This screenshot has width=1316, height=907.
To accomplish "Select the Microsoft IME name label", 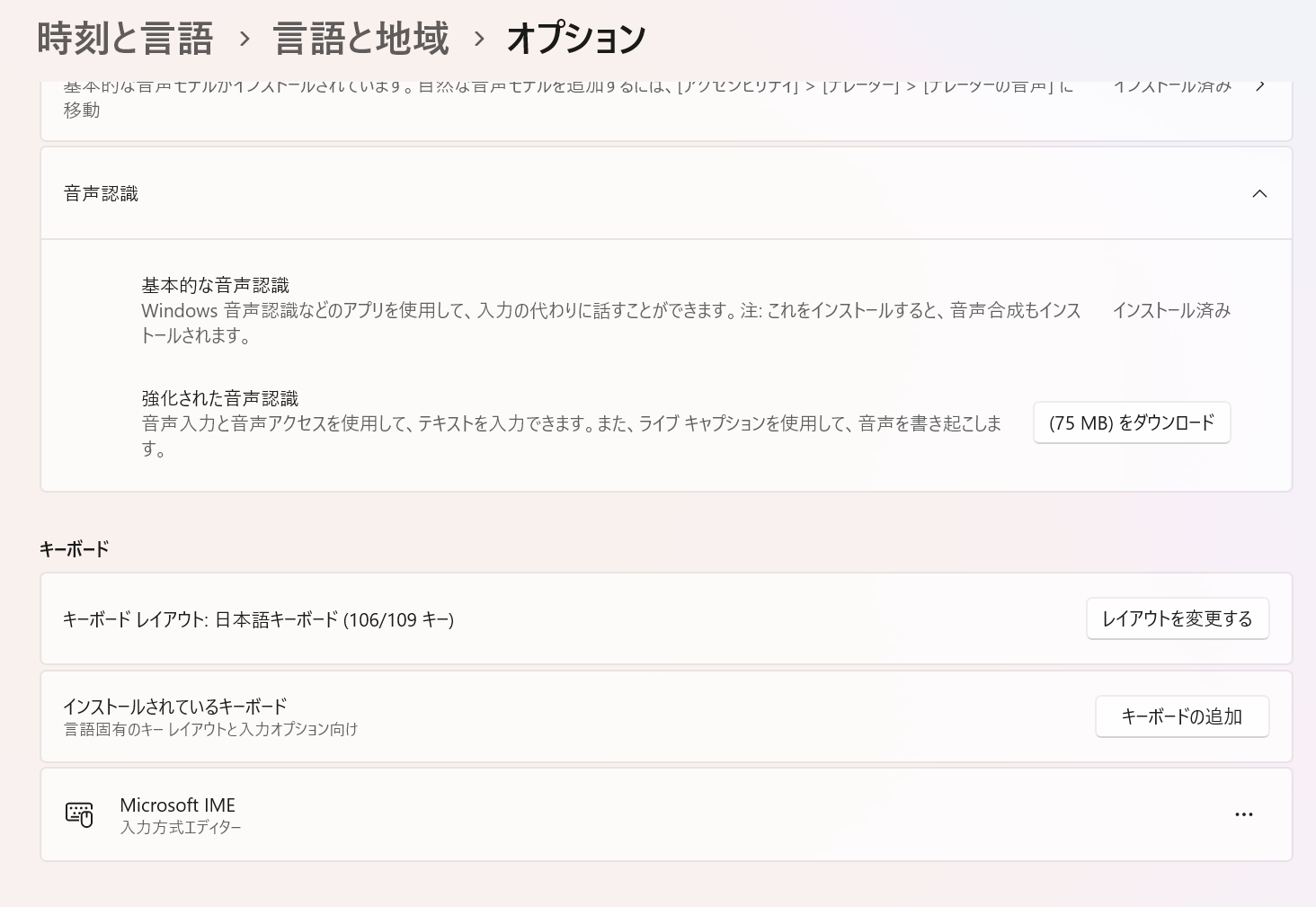I will [x=177, y=805].
